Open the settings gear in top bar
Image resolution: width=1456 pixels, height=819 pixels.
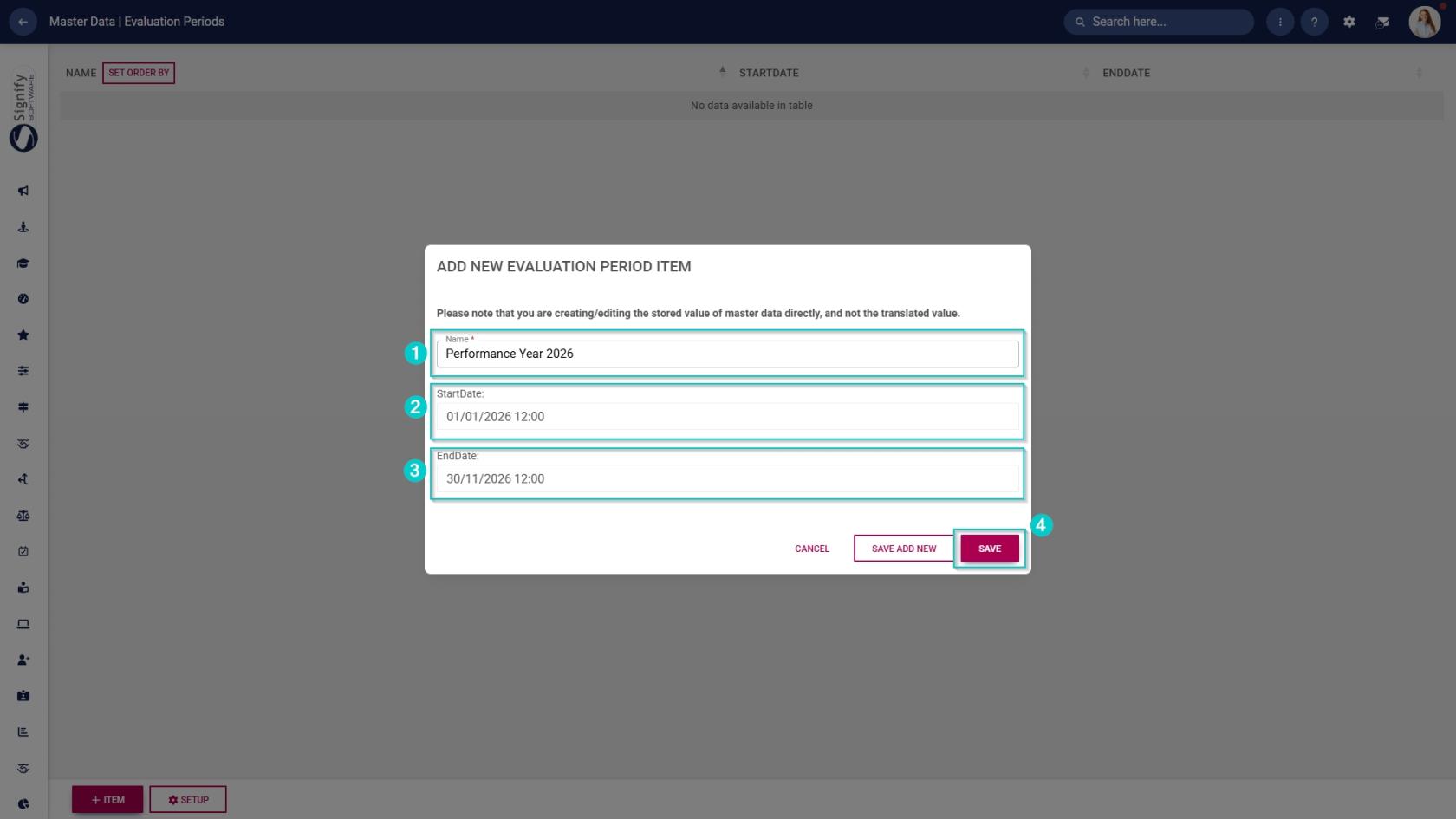pyautogui.click(x=1349, y=22)
